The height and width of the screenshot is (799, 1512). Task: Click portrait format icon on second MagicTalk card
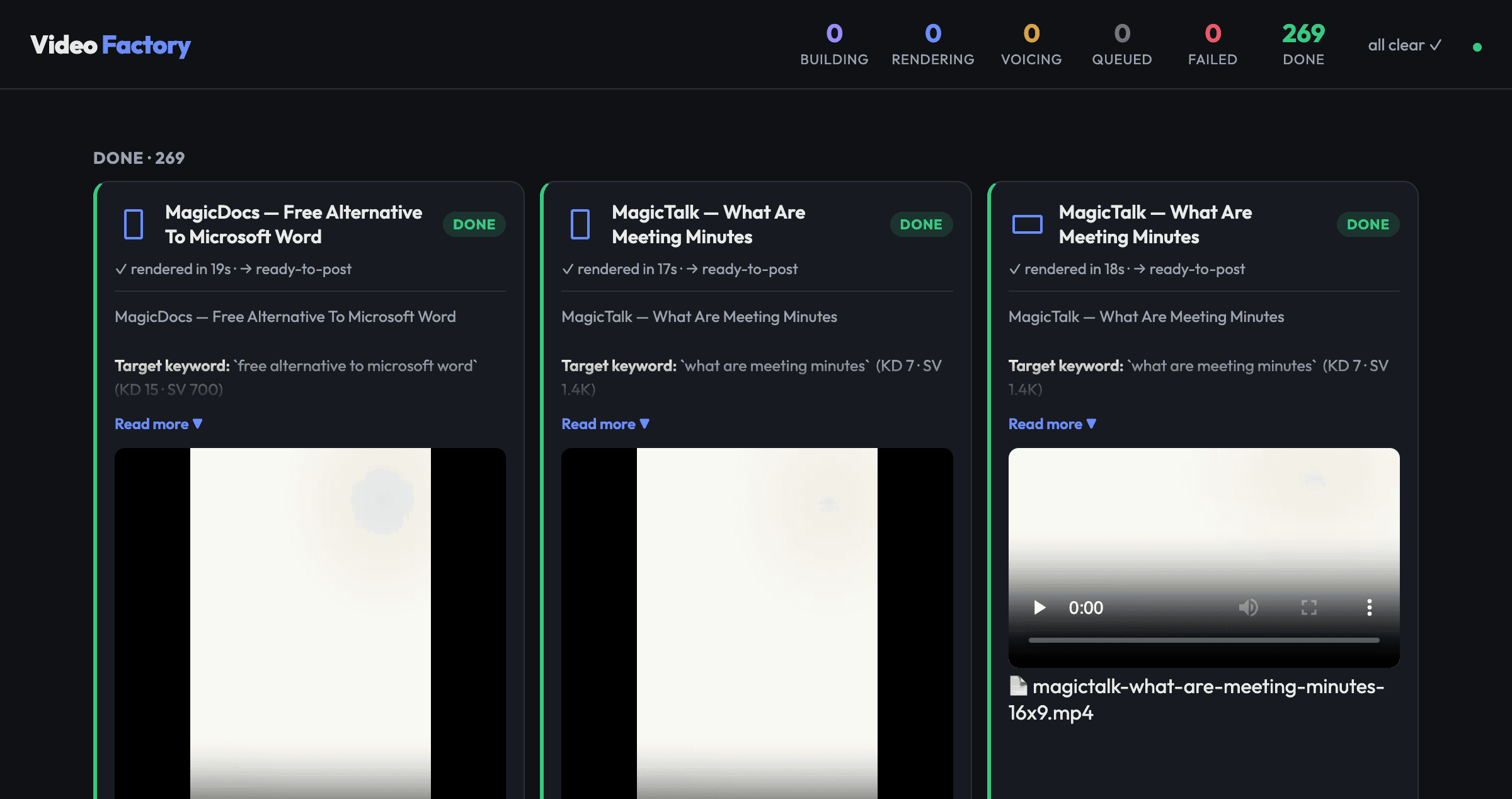click(x=580, y=224)
